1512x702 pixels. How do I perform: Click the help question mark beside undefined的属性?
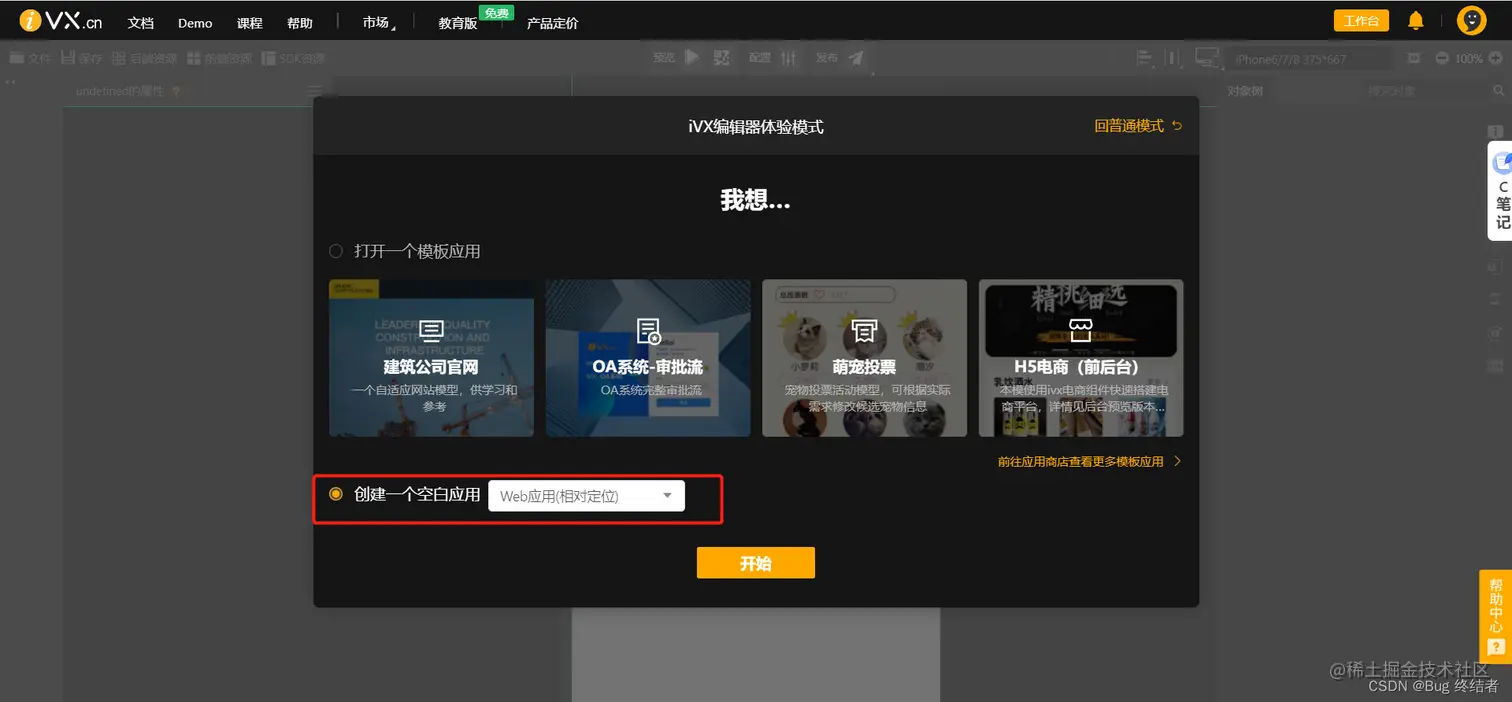pyautogui.click(x=177, y=91)
